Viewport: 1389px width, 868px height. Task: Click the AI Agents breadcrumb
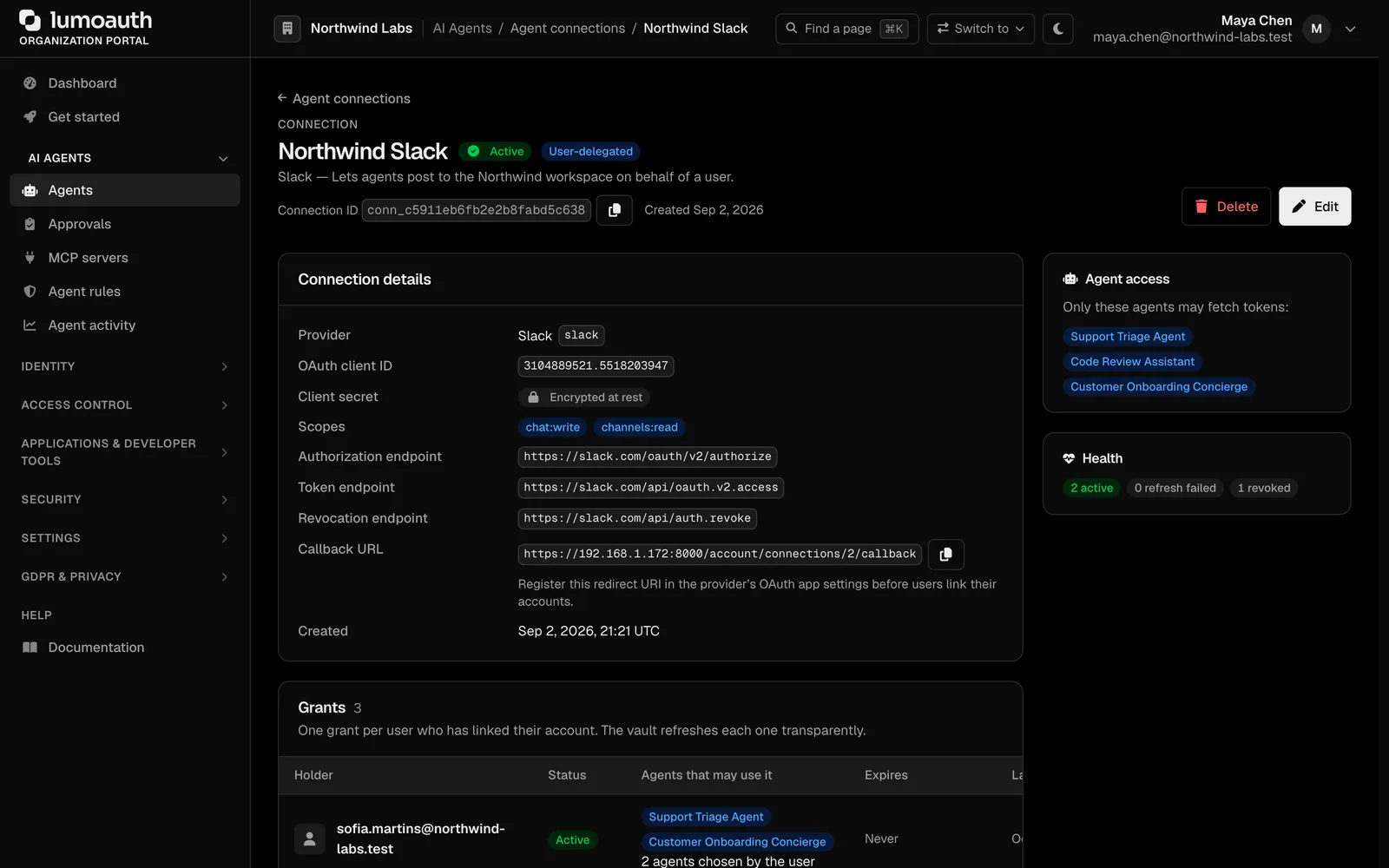(462, 29)
